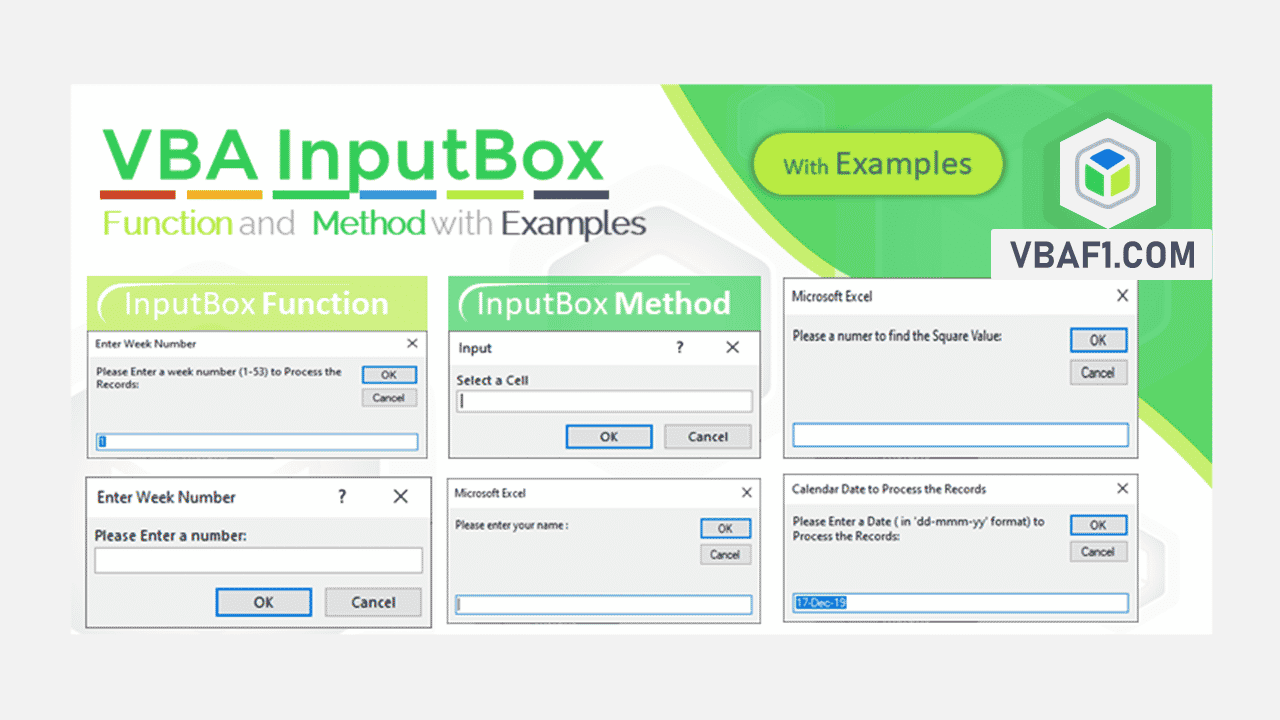Click the VBAF1.COM cube logo icon
Image resolution: width=1280 pixels, height=720 pixels.
[x=1106, y=175]
